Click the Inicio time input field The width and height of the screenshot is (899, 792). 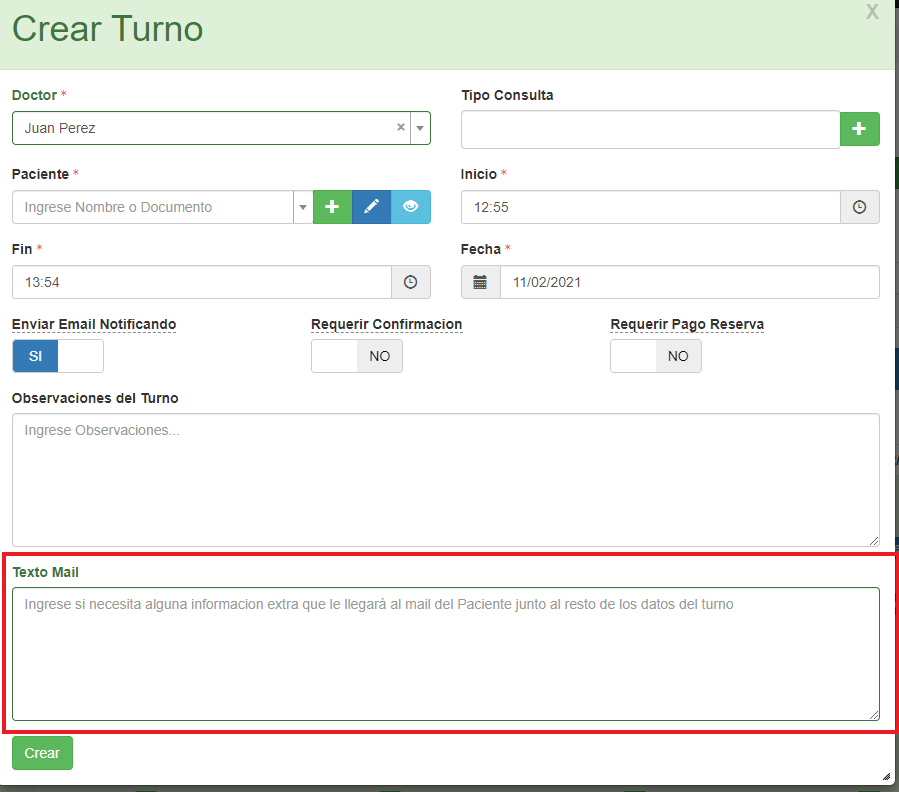tap(650, 207)
